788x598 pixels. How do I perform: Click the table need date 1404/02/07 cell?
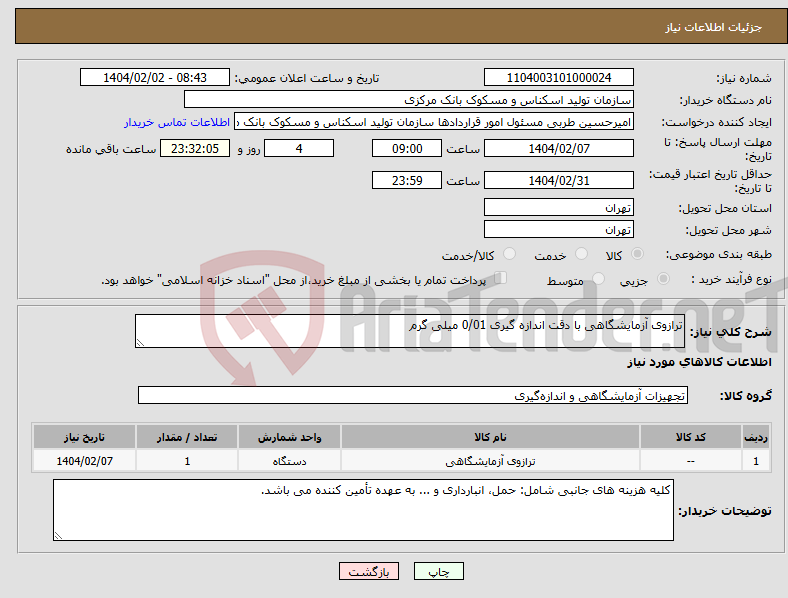tap(84, 461)
